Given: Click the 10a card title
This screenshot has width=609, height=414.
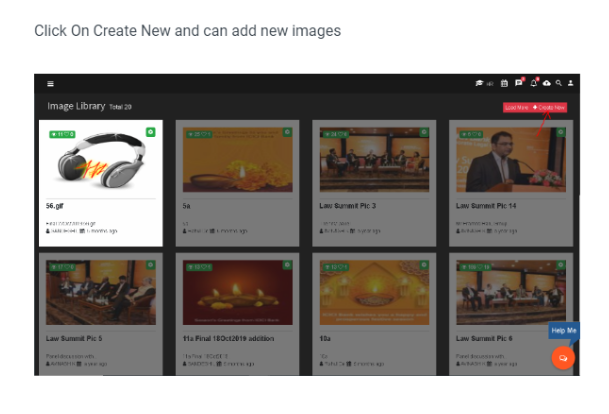Looking at the screenshot, I should point(325,339).
